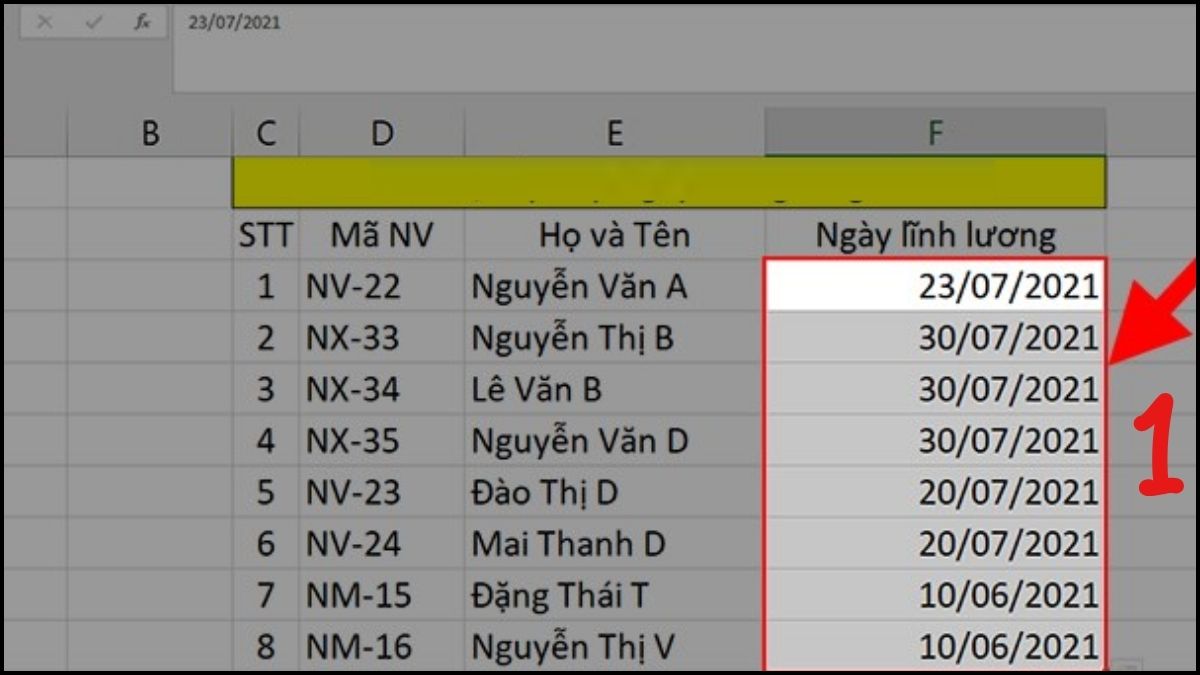This screenshot has width=1200, height=675.
Task: Click the STT header cell
Action: pos(265,234)
